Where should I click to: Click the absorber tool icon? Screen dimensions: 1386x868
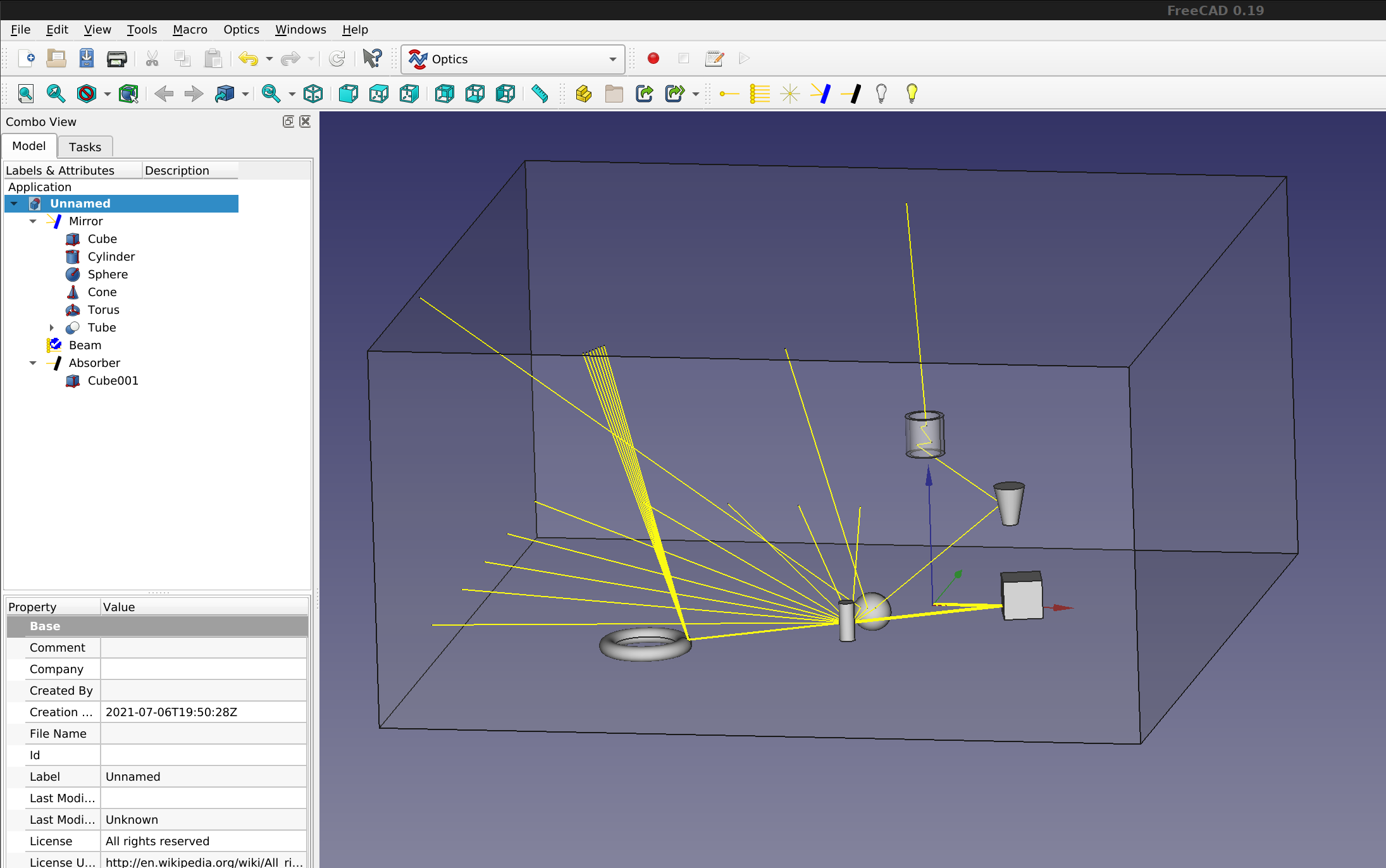coord(851,94)
